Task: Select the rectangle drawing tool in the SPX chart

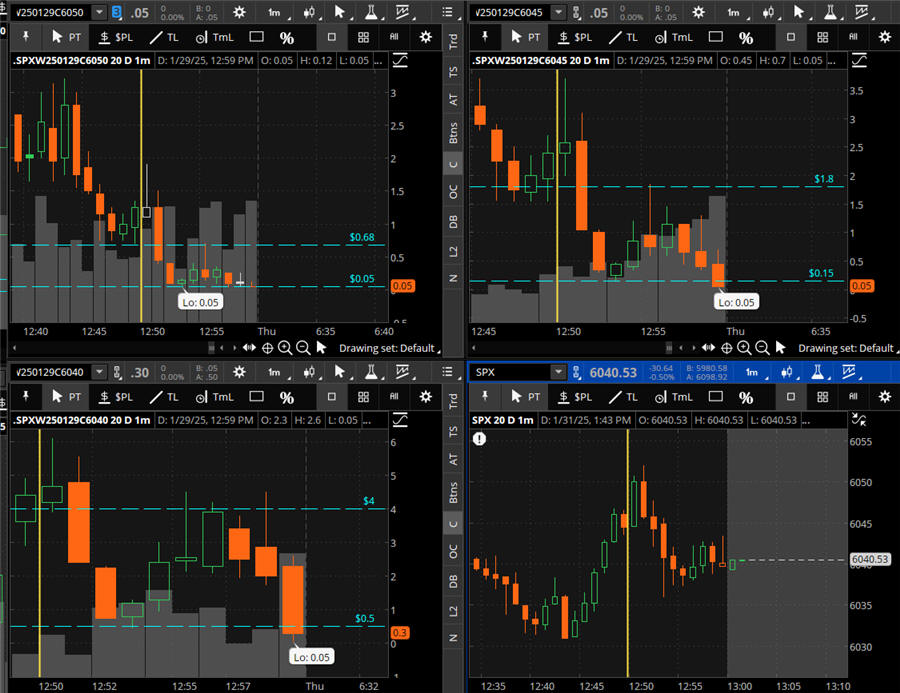Action: (x=715, y=396)
